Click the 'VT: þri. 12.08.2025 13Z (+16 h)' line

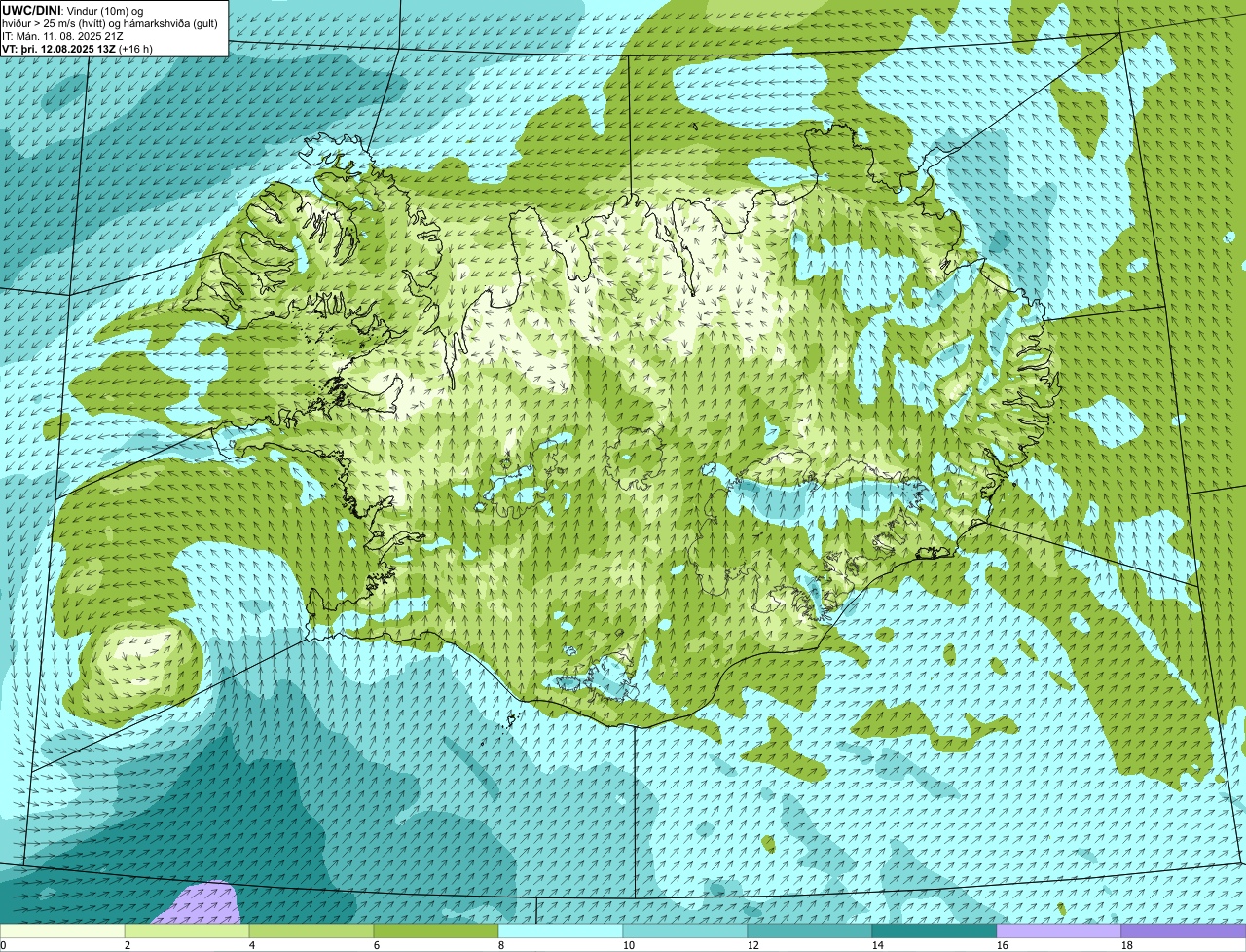[x=77, y=48]
